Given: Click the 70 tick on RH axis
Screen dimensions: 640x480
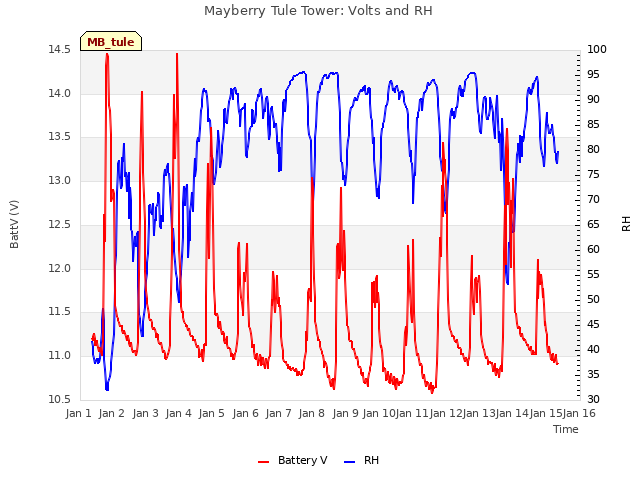Looking at the screenshot, I should point(593,199).
